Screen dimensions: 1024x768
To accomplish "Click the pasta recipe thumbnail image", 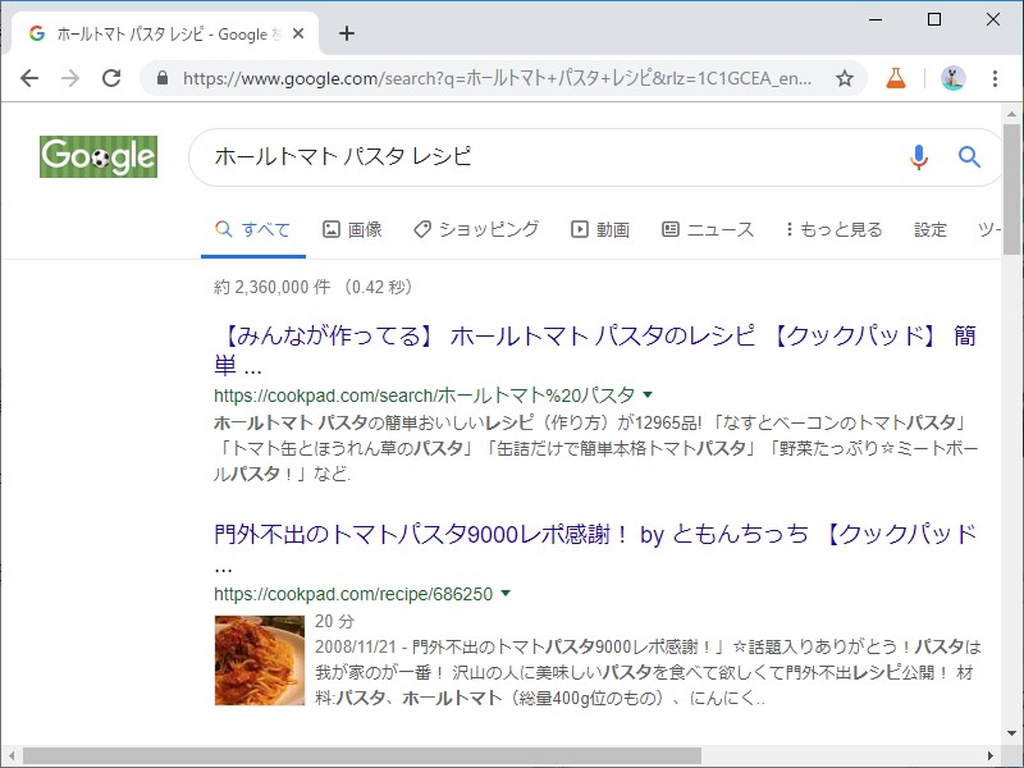I will 259,660.
